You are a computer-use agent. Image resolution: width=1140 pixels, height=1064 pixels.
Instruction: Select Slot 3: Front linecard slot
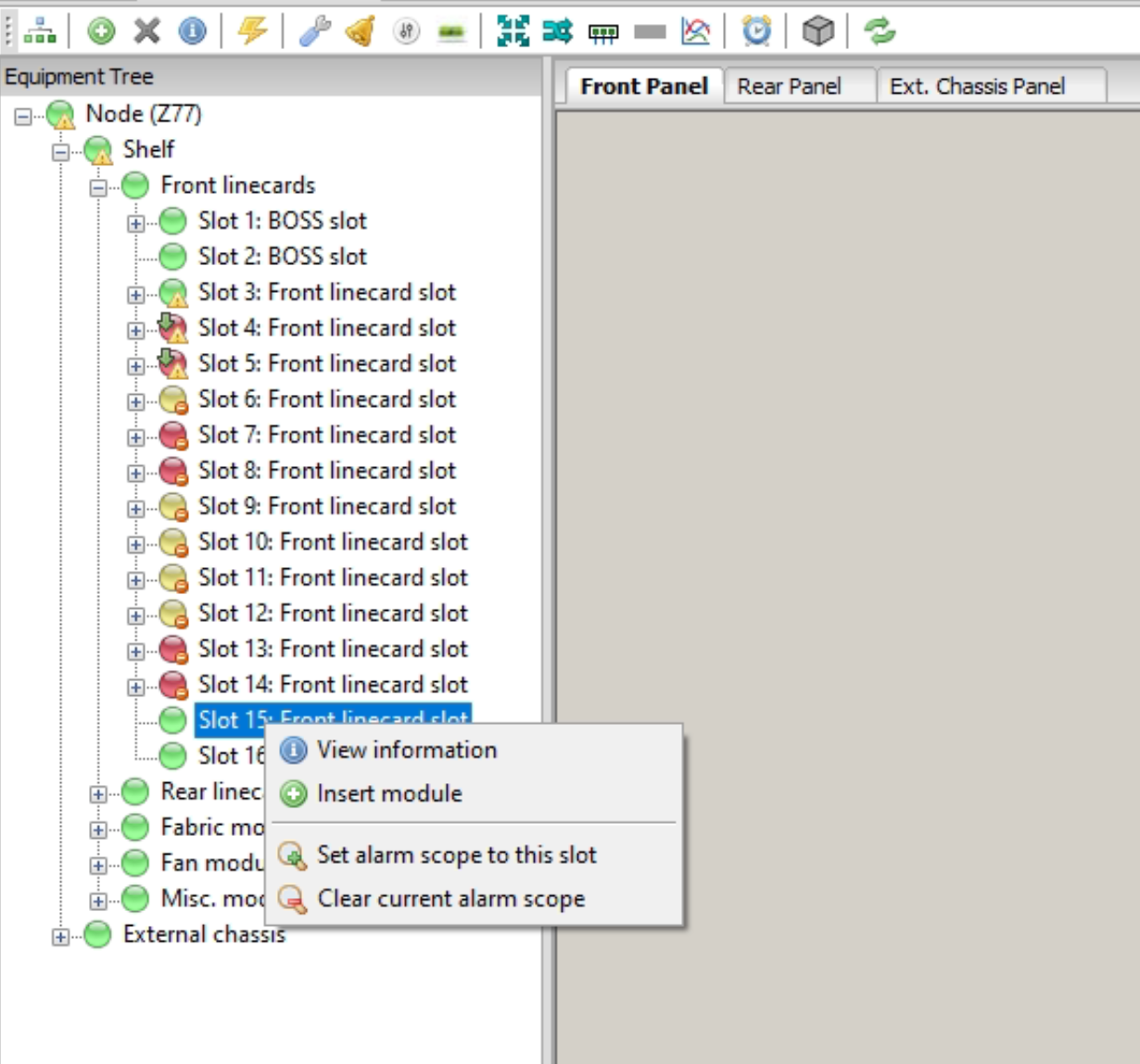tap(326, 292)
